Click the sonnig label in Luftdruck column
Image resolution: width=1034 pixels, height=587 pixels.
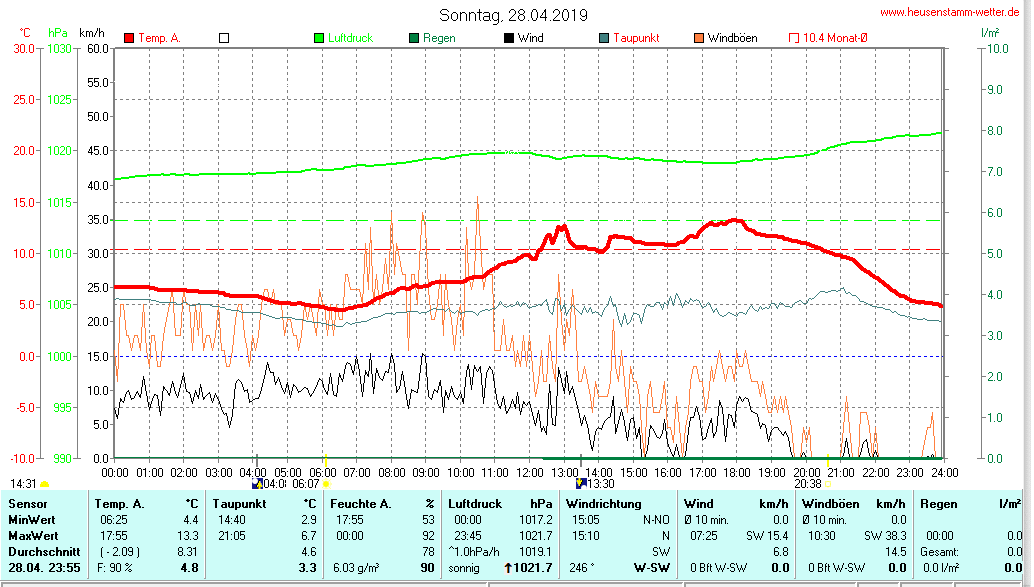[x=464, y=568]
